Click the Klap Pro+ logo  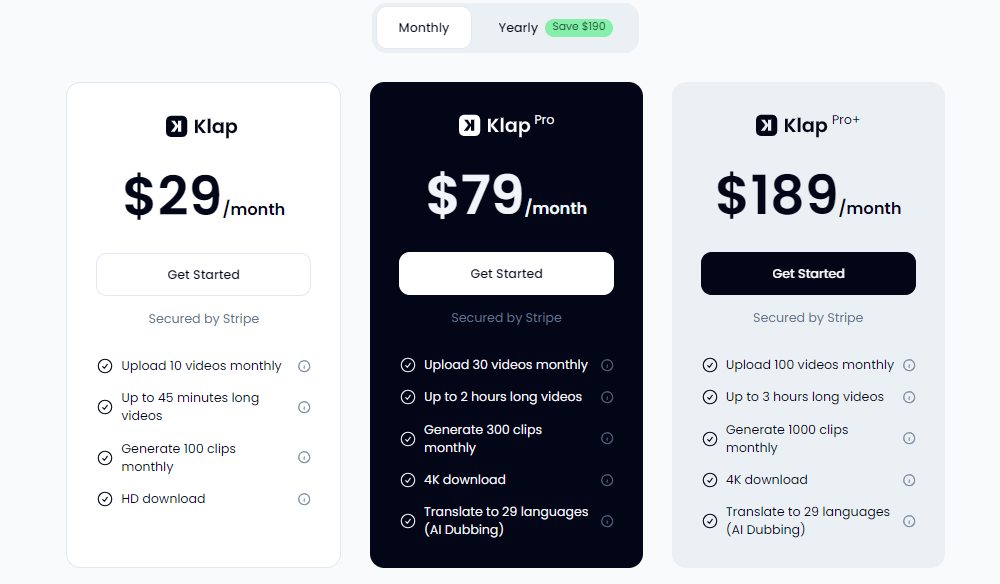[808, 125]
